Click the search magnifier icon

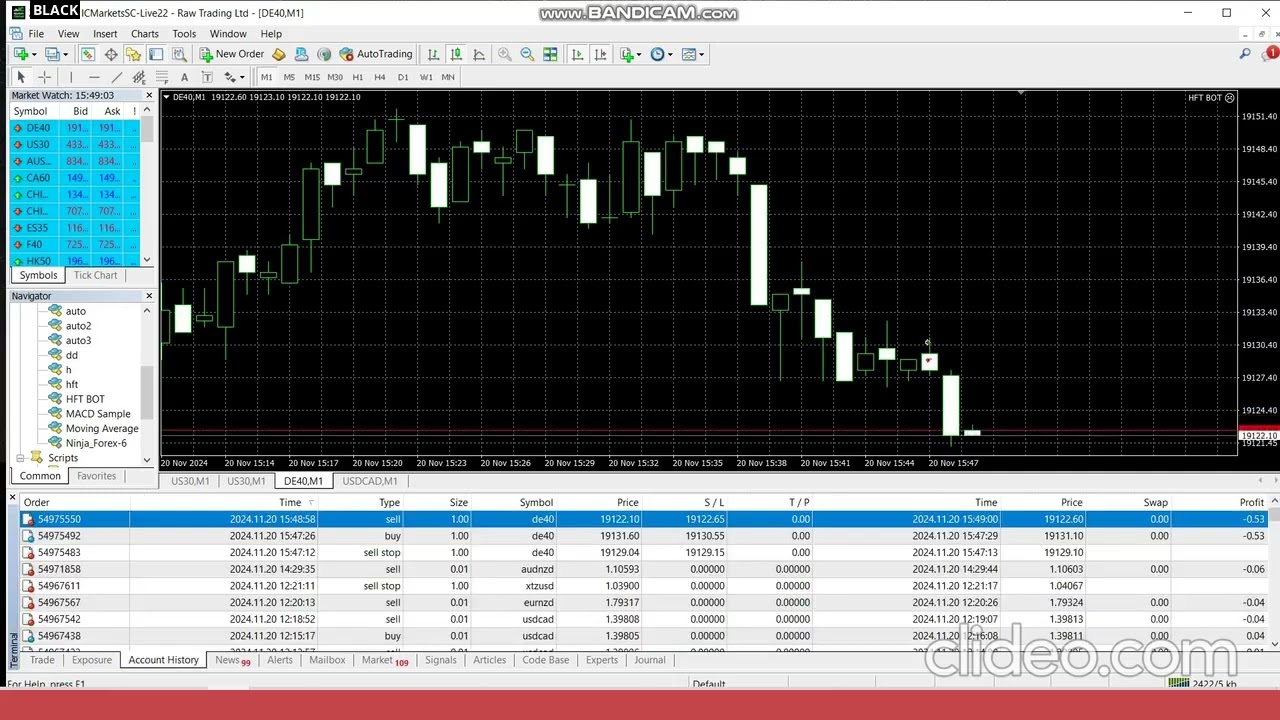point(1245,54)
